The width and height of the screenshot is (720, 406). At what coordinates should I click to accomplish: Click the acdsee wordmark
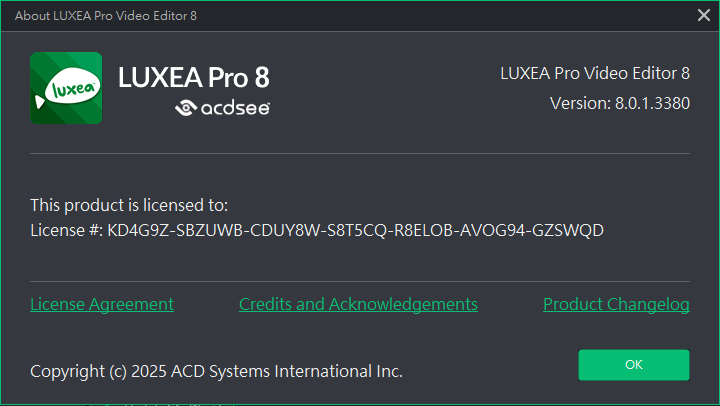[235, 108]
